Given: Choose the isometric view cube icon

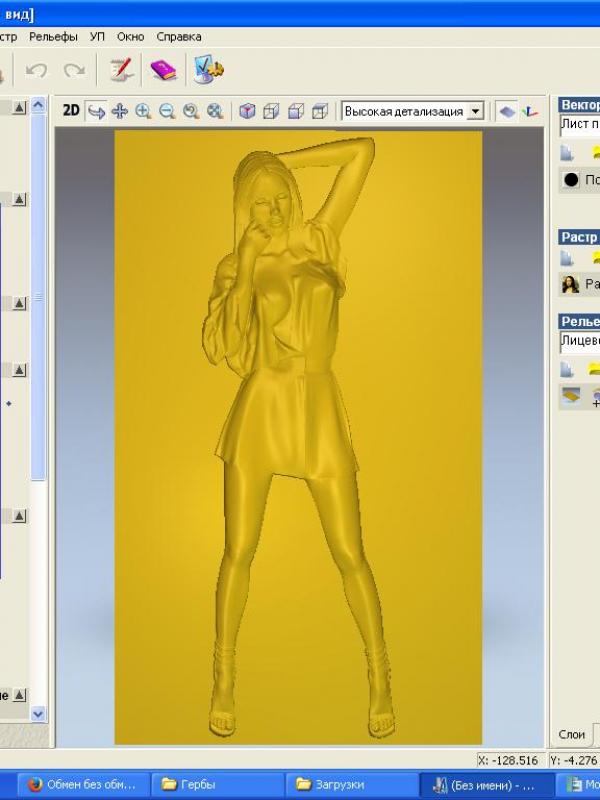Looking at the screenshot, I should pyautogui.click(x=247, y=111).
